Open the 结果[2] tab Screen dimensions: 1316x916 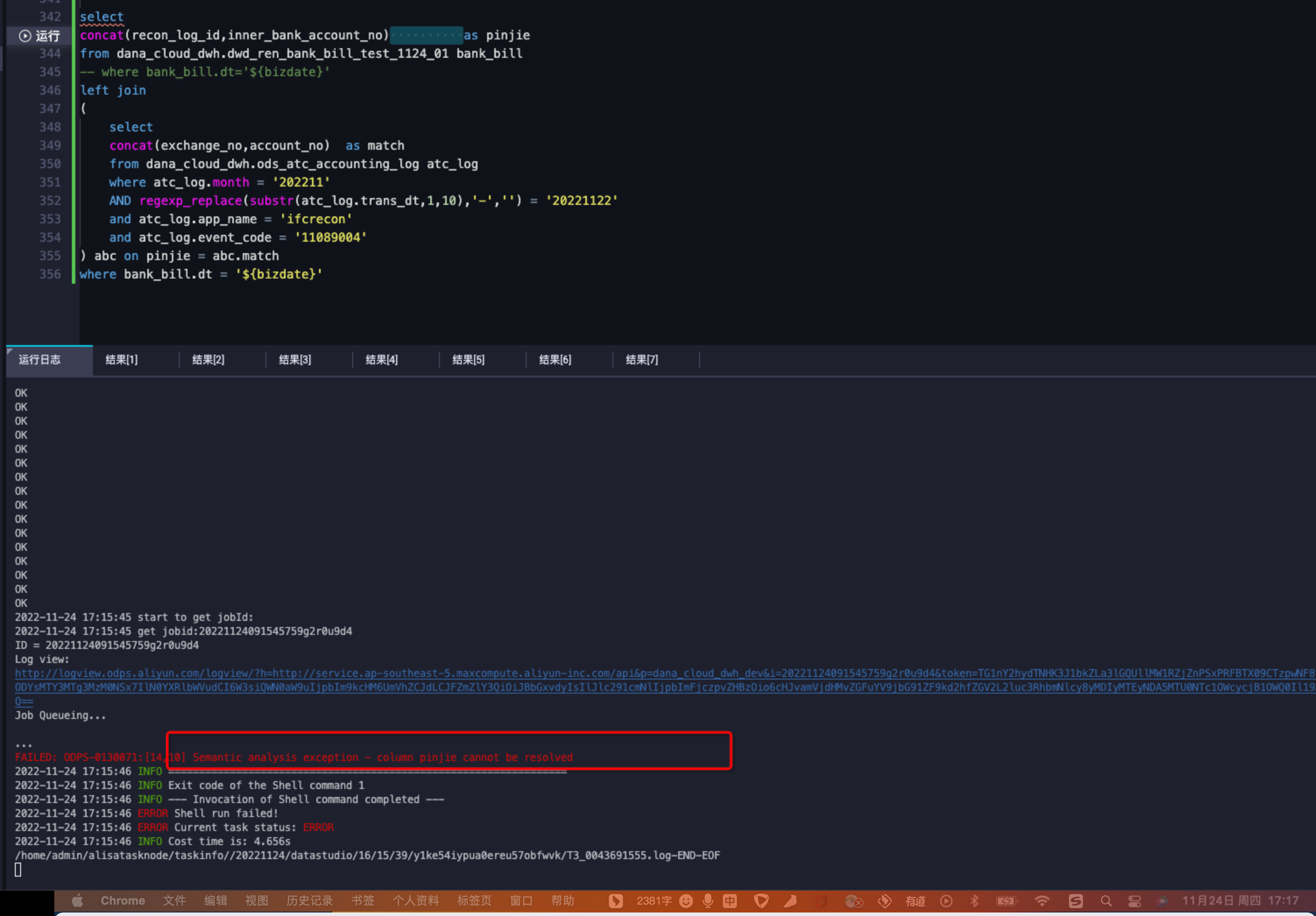(x=208, y=360)
